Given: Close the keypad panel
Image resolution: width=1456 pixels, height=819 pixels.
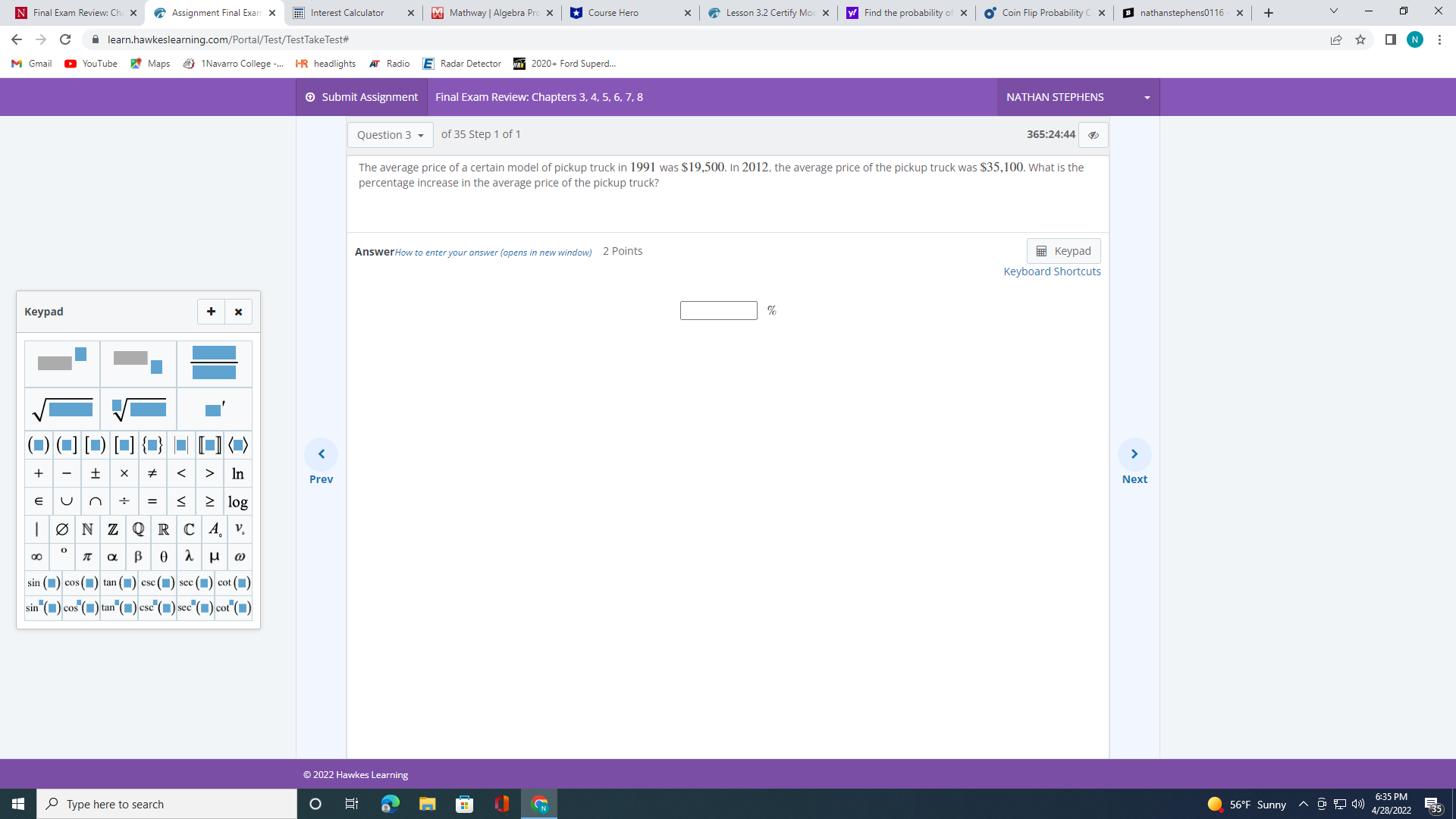Looking at the screenshot, I should 238,312.
